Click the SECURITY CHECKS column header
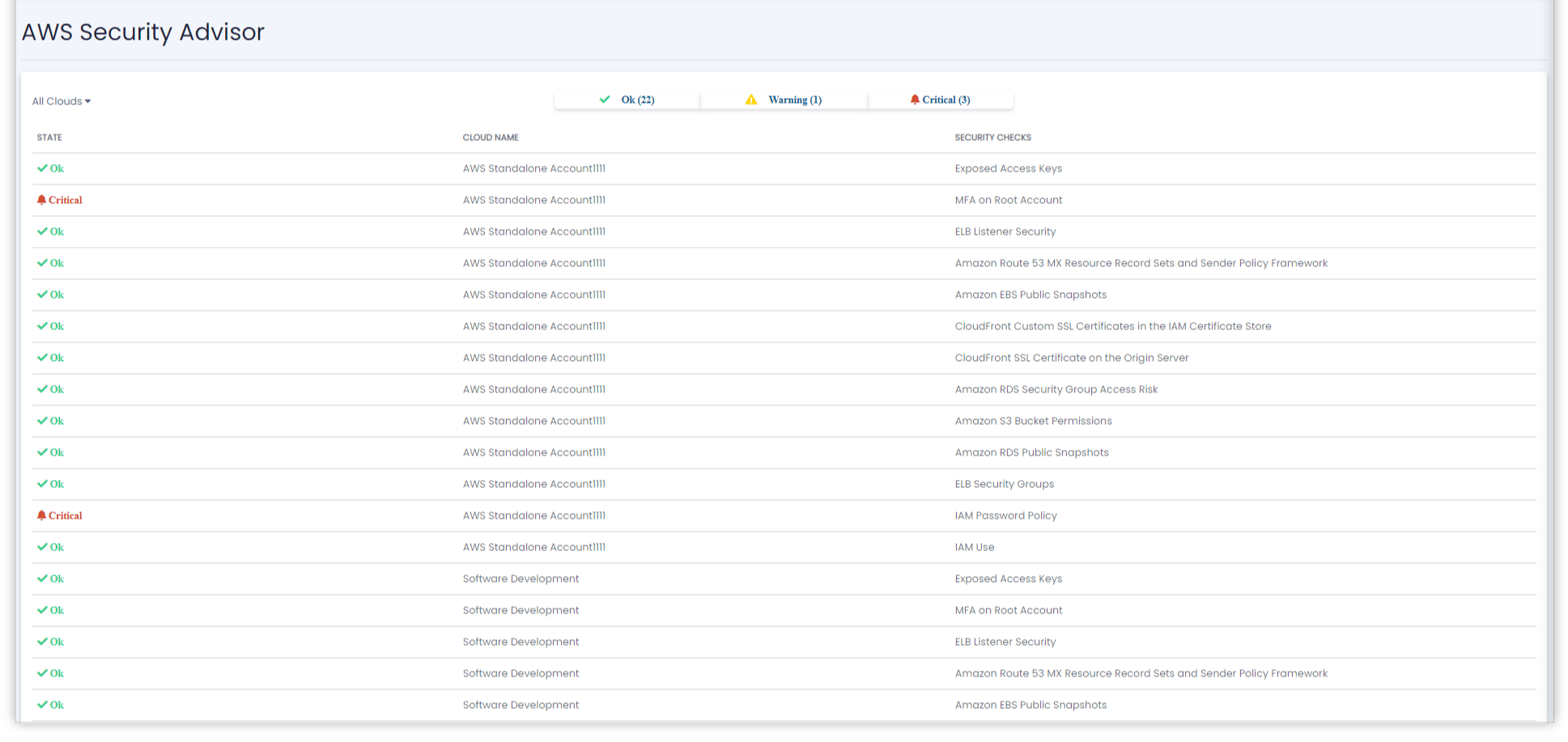Screen dimensions: 1568x742 click(992, 138)
